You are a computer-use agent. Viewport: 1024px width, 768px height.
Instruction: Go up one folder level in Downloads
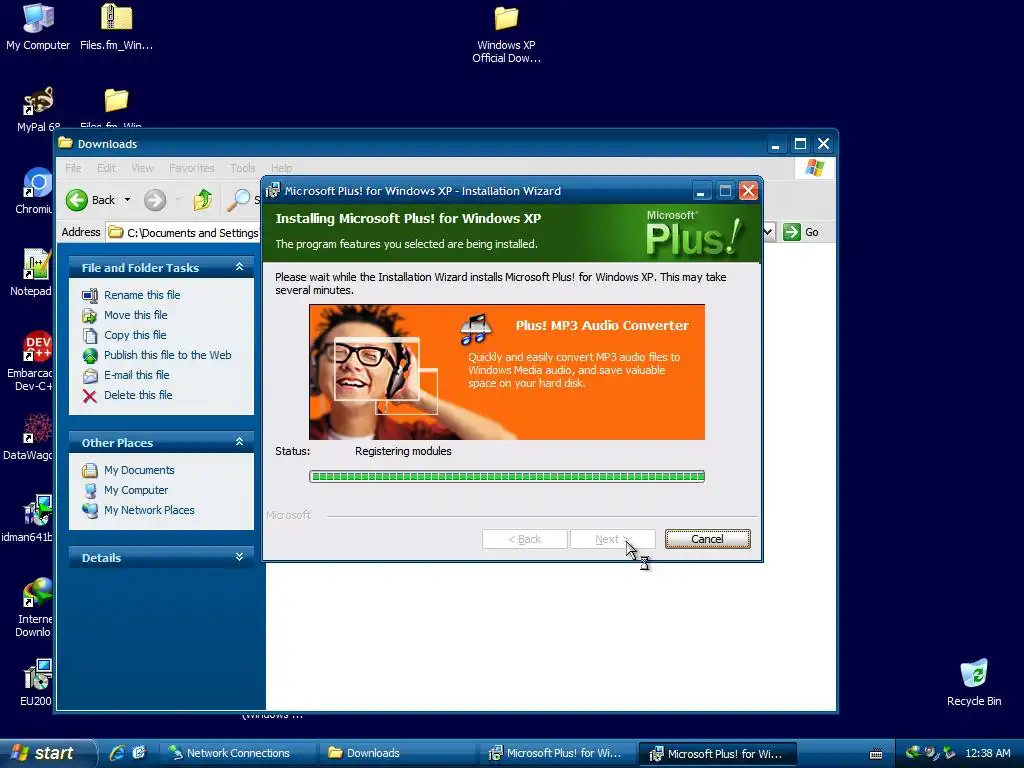coord(202,200)
